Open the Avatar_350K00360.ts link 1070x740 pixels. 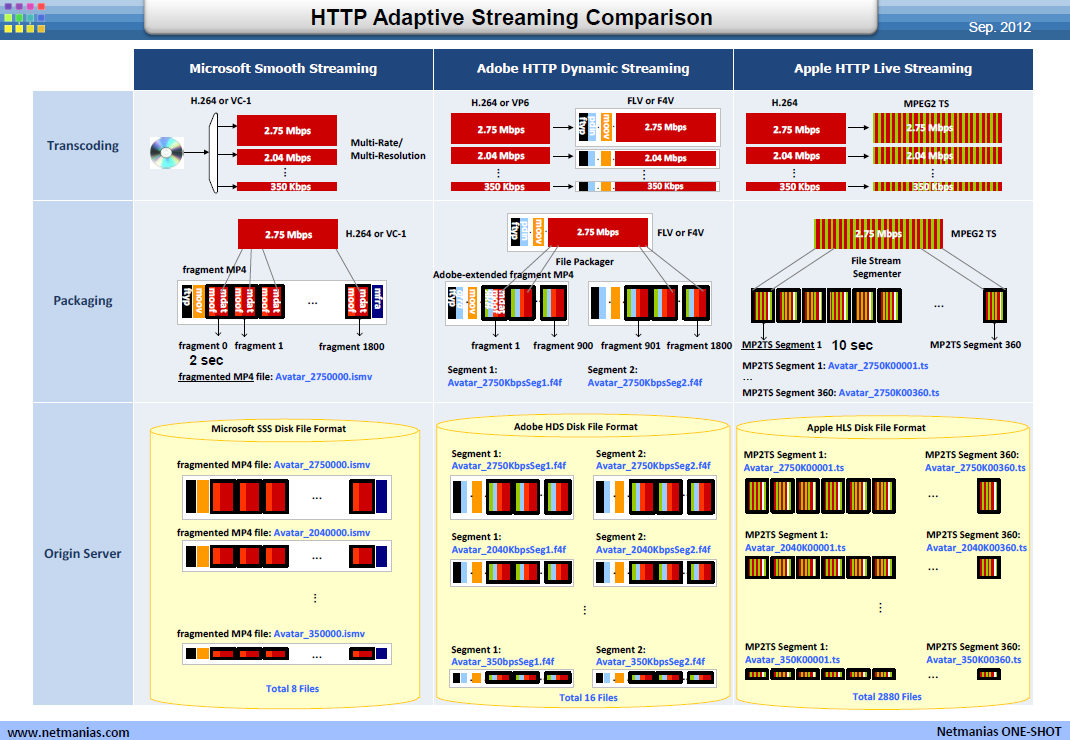click(x=974, y=660)
